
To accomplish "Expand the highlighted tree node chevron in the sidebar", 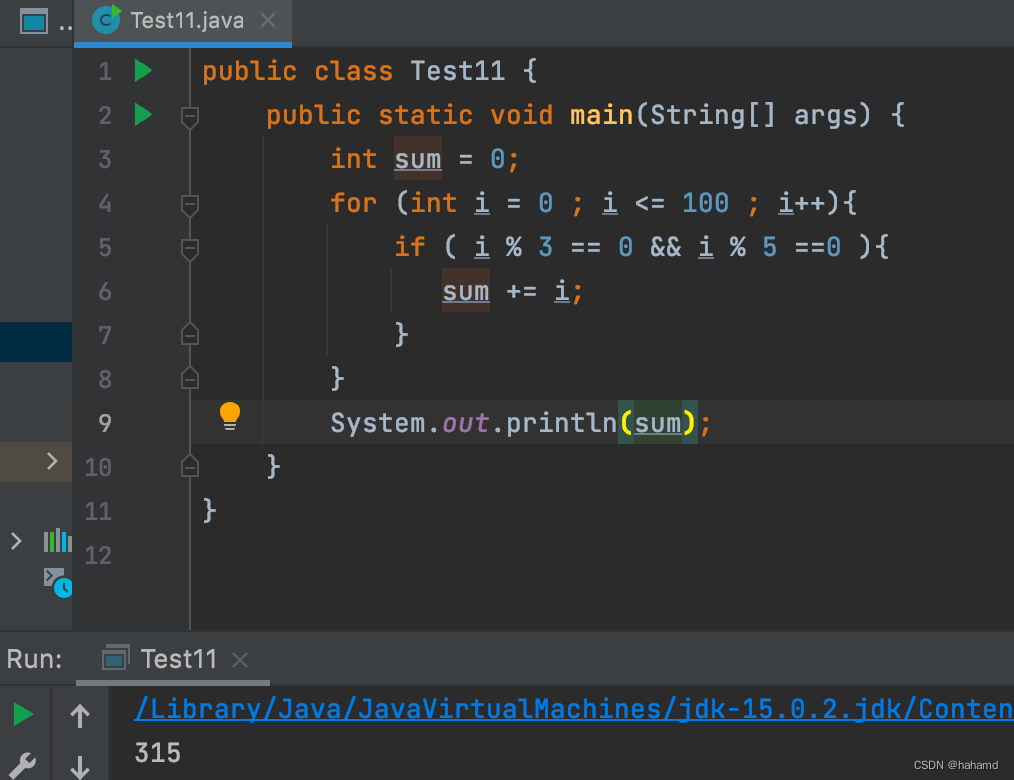I will pos(52,461).
